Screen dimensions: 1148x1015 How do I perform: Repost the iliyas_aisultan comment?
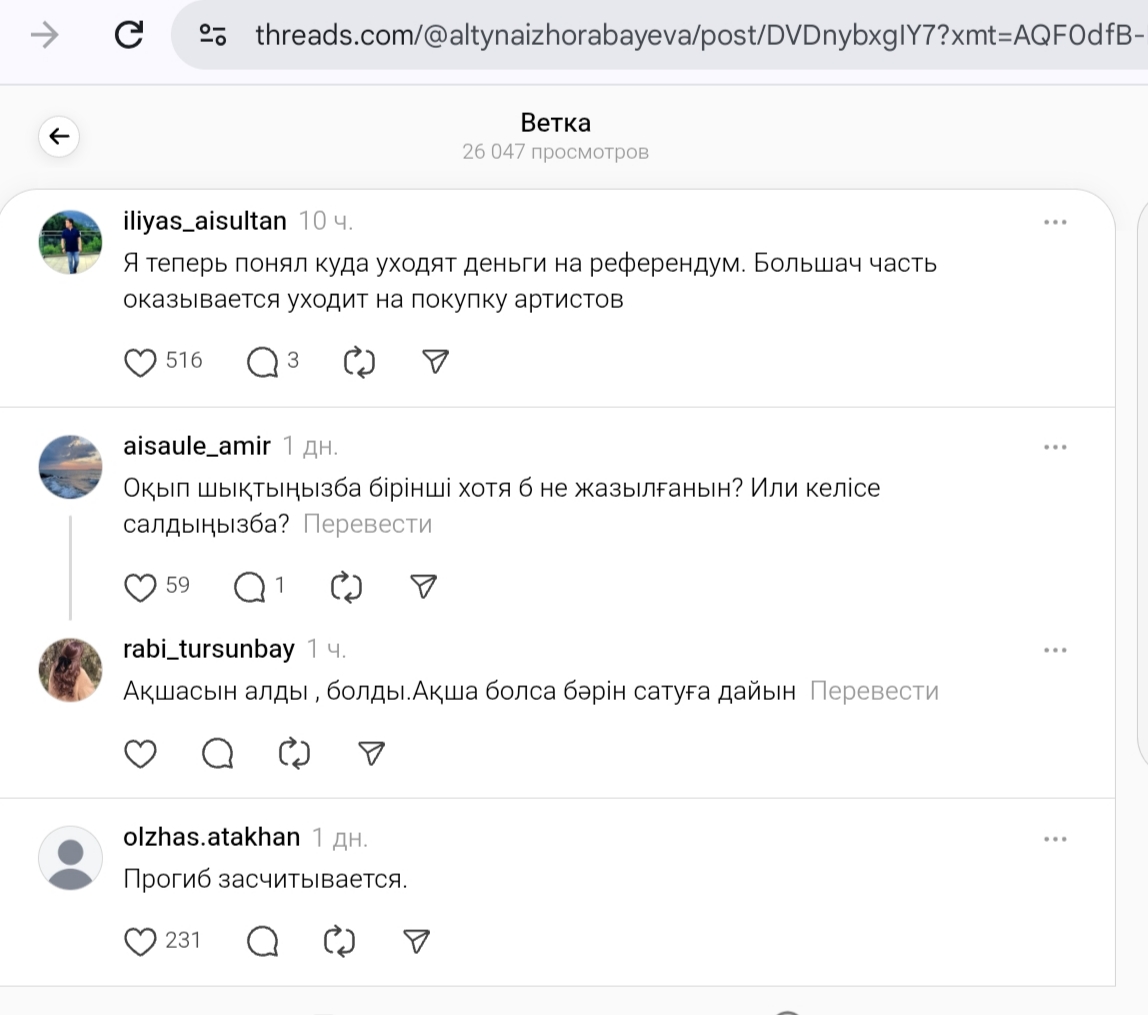coord(358,362)
